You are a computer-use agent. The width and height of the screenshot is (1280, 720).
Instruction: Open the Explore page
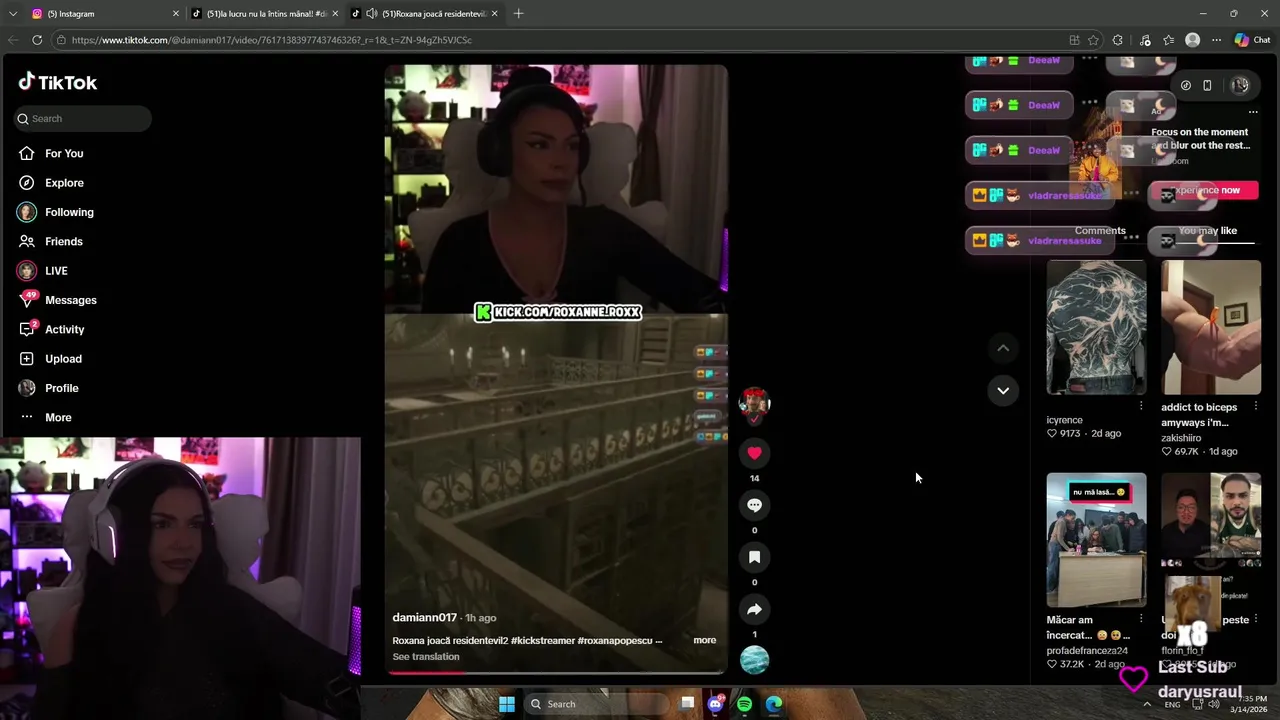(x=64, y=183)
